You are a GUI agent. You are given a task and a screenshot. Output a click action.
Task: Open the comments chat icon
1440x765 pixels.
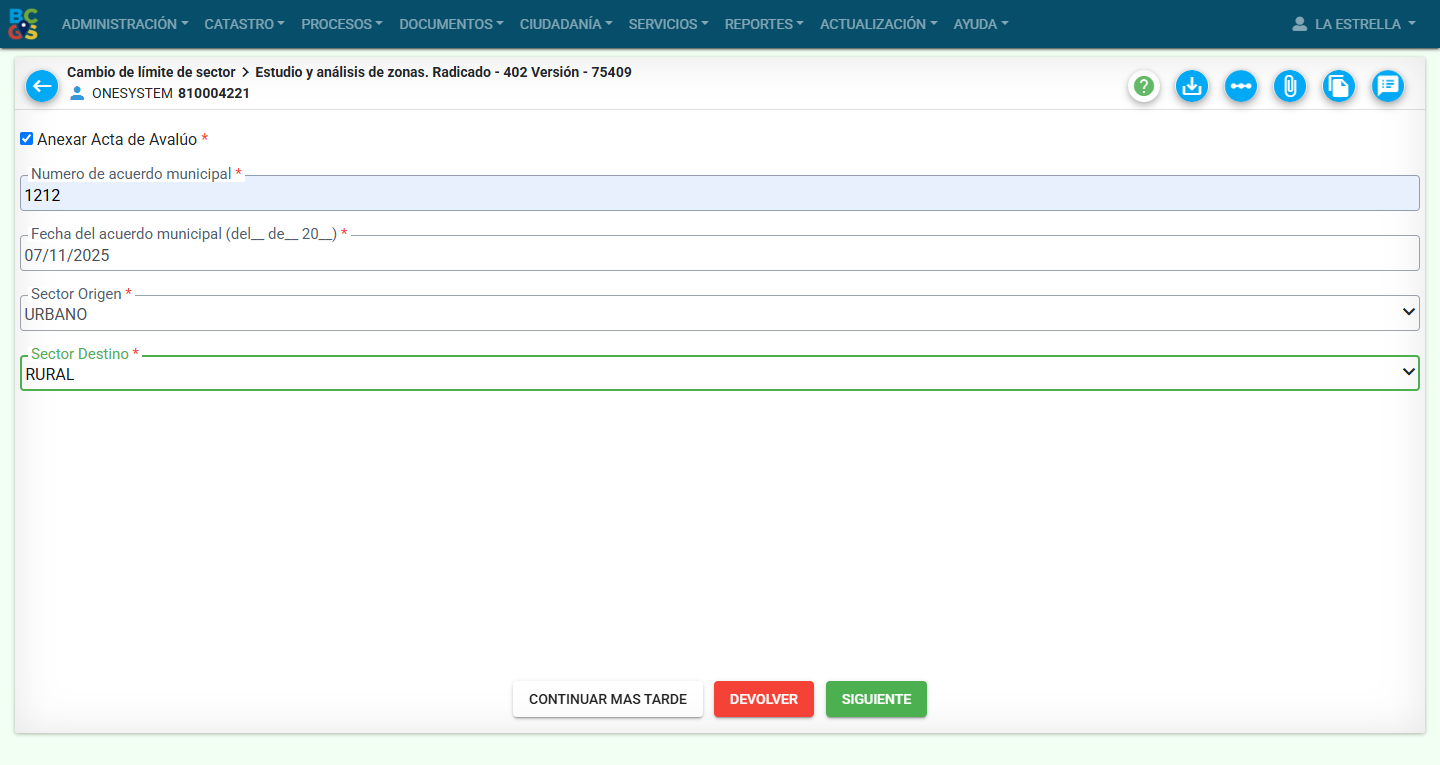[1388, 87]
